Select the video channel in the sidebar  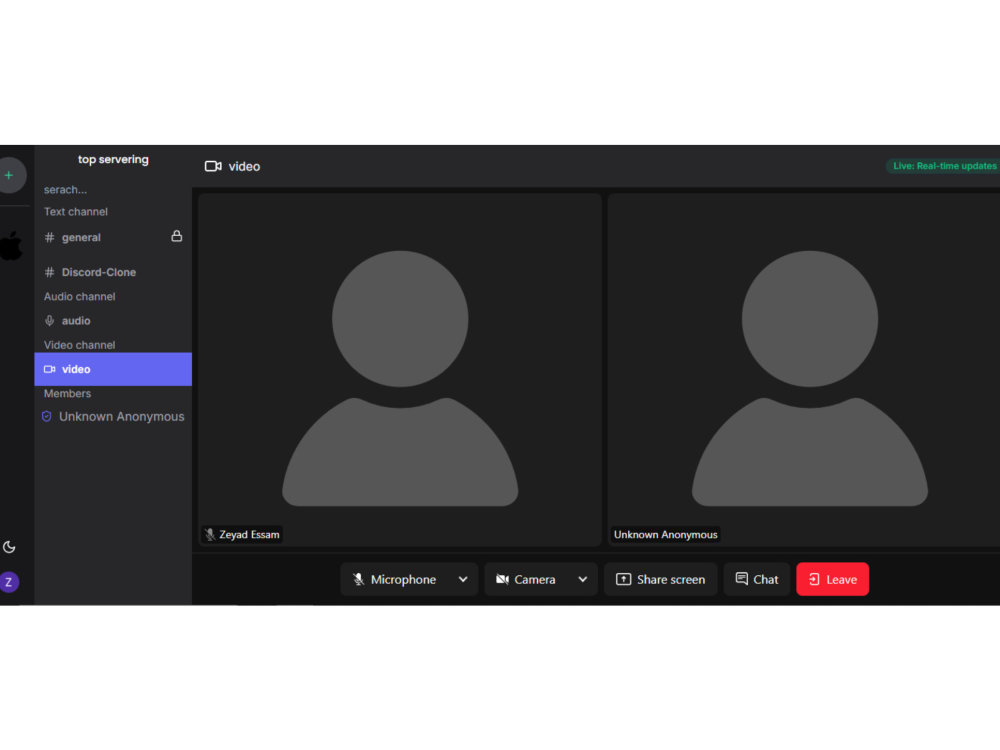pyautogui.click(x=113, y=369)
